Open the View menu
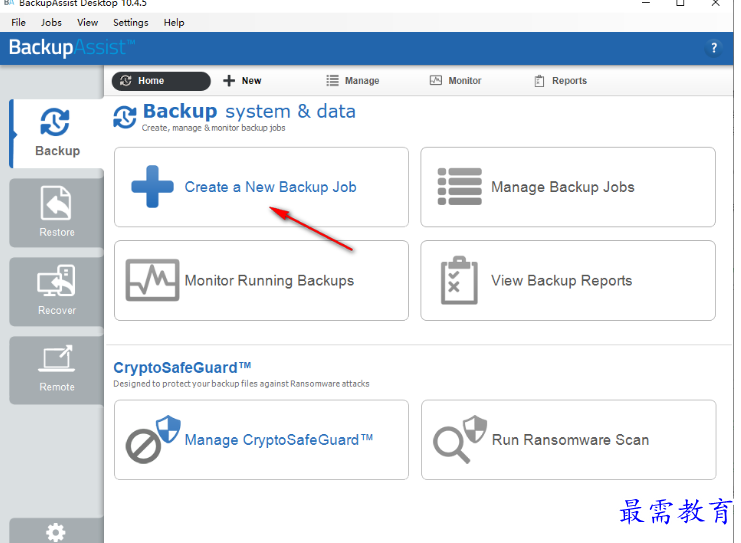The height and width of the screenshot is (543, 741). (87, 23)
